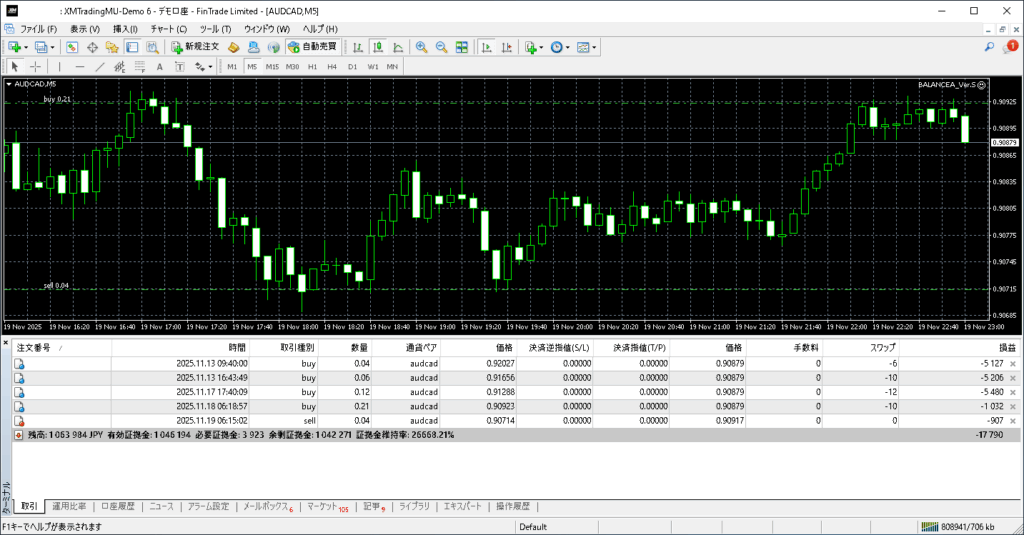Toggle chart auto scroll button

click(x=486, y=47)
